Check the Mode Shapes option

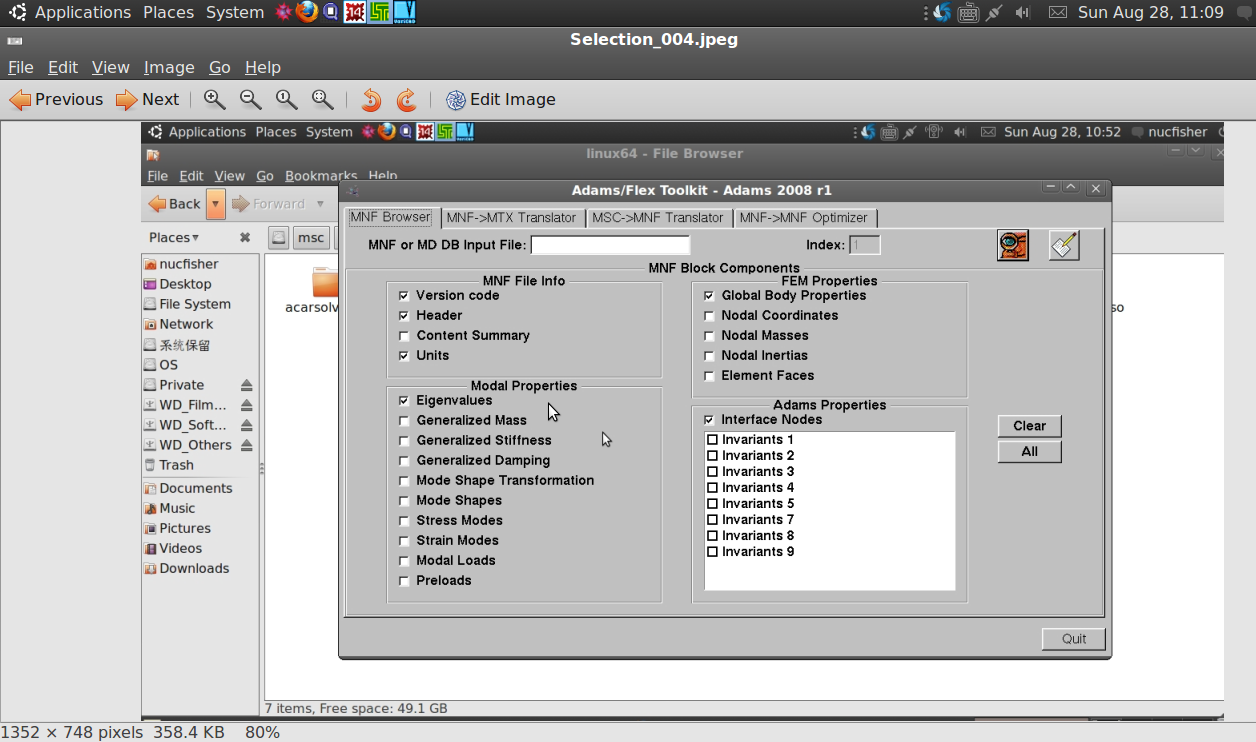[x=404, y=501]
